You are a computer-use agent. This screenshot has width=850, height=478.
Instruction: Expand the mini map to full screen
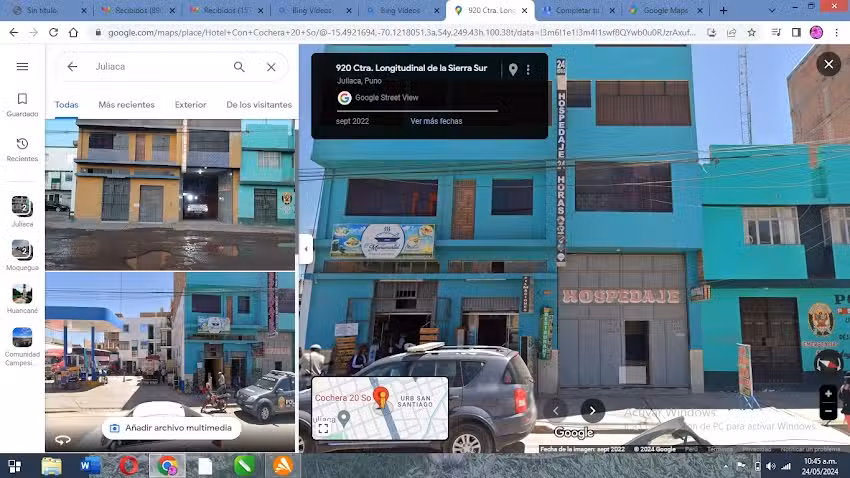[x=323, y=428]
